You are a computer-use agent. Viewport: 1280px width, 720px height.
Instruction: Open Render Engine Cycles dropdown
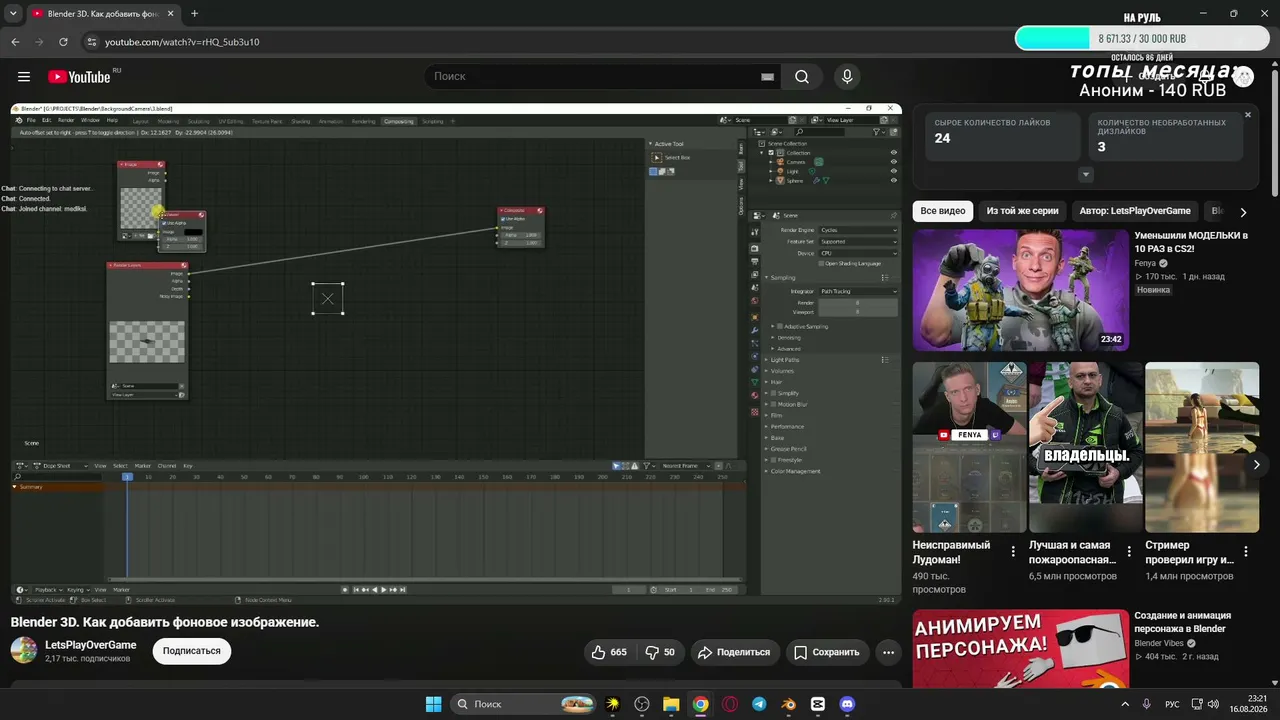(x=858, y=230)
